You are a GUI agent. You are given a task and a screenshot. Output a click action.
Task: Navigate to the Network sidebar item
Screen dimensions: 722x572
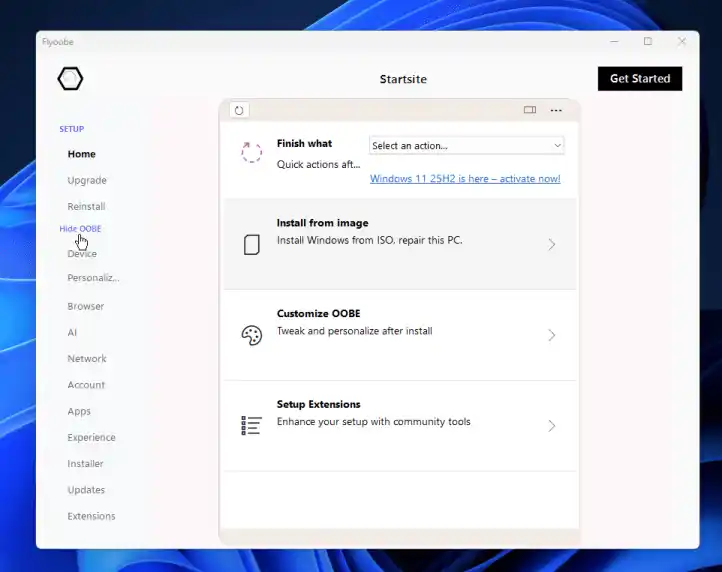click(x=87, y=358)
